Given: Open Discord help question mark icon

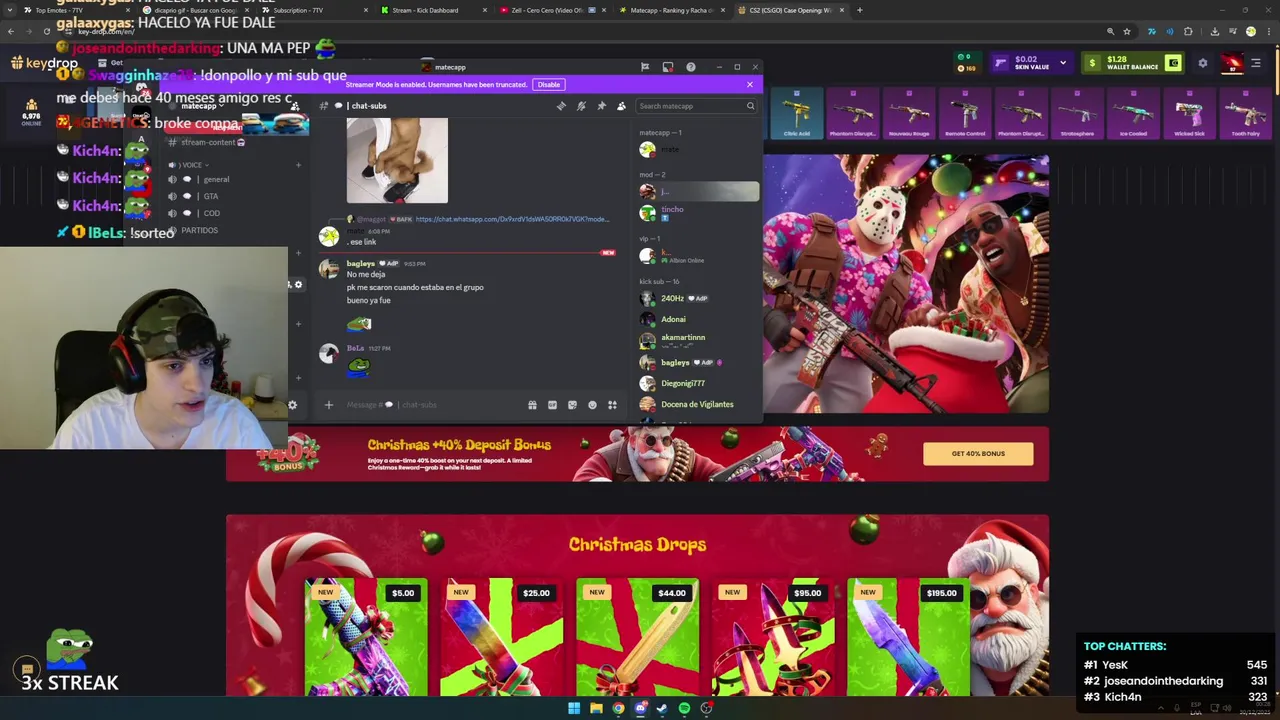Looking at the screenshot, I should tap(691, 67).
